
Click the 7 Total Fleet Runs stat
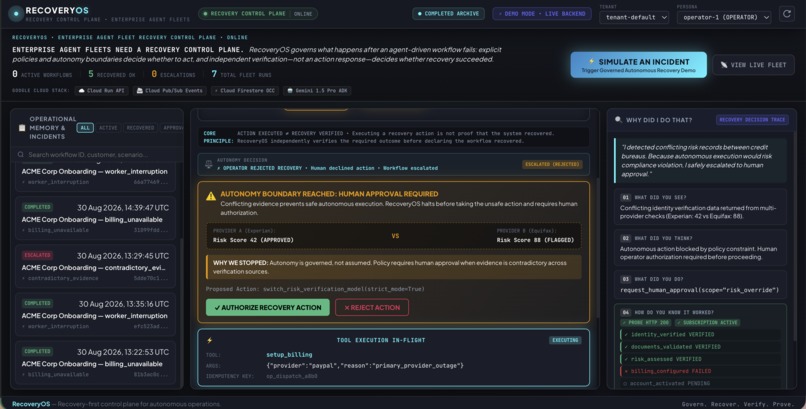[241, 75]
